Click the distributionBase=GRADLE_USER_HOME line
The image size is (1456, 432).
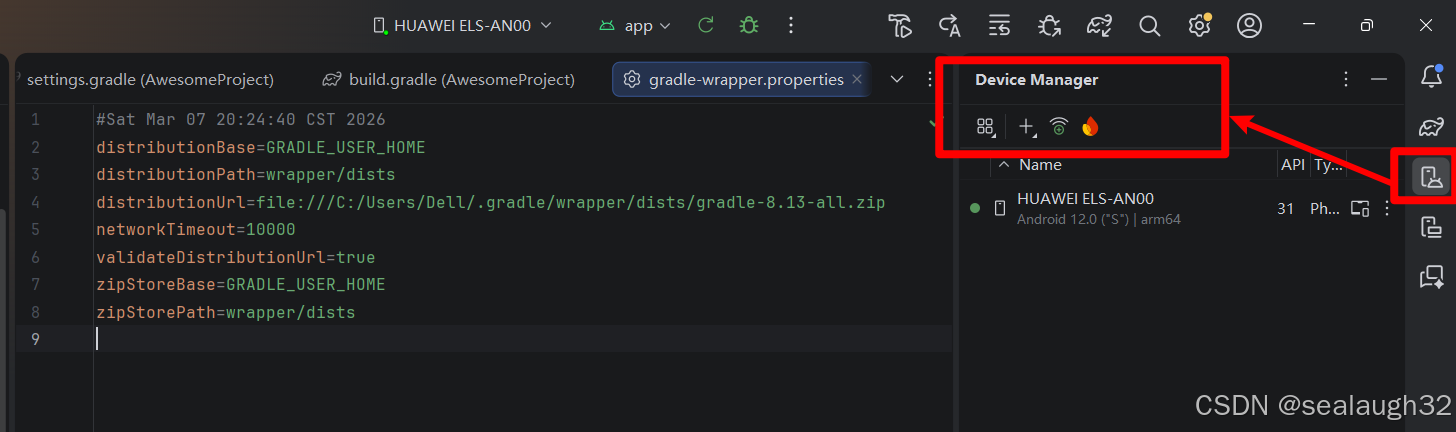pyautogui.click(x=260, y=148)
